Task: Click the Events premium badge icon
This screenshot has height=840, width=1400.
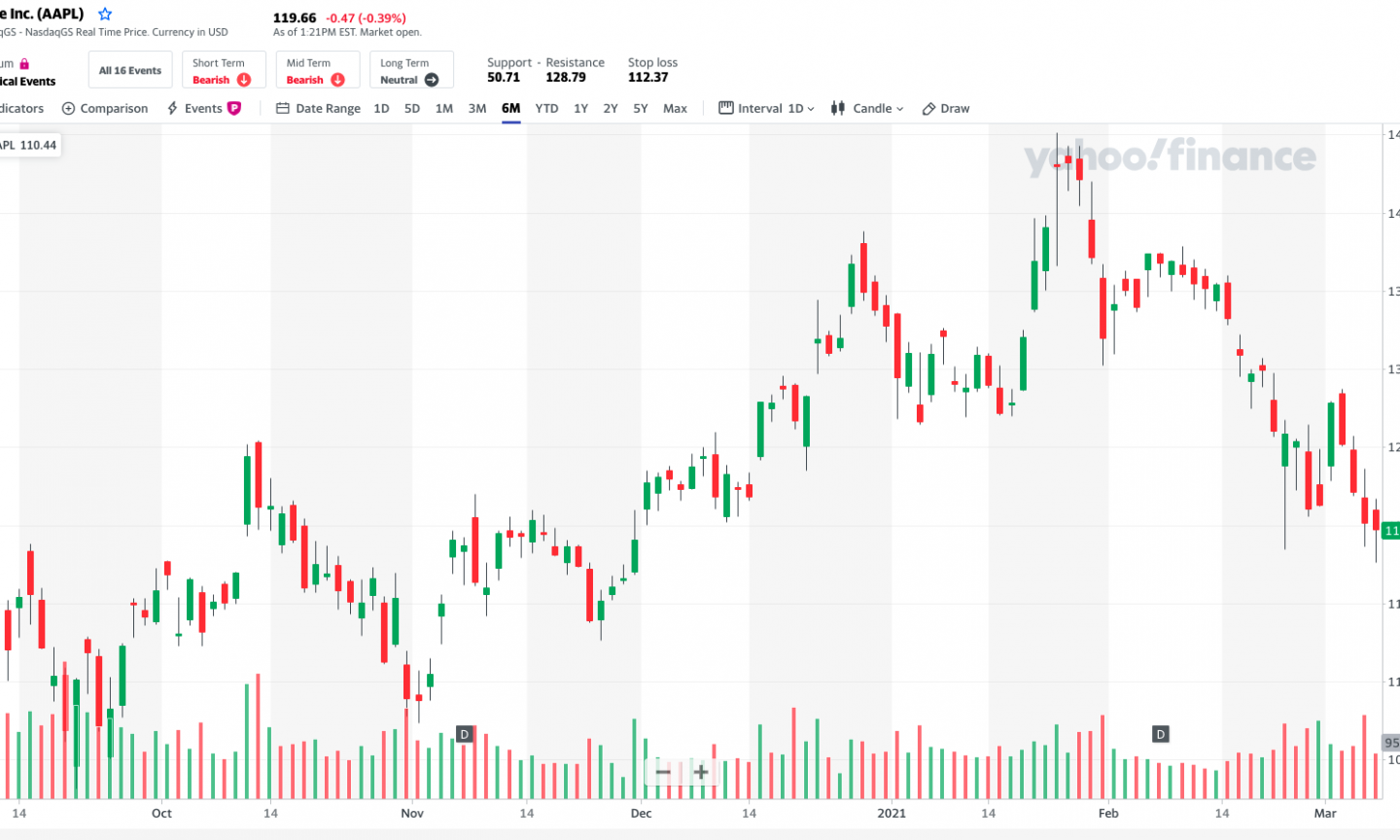Action: click(234, 108)
